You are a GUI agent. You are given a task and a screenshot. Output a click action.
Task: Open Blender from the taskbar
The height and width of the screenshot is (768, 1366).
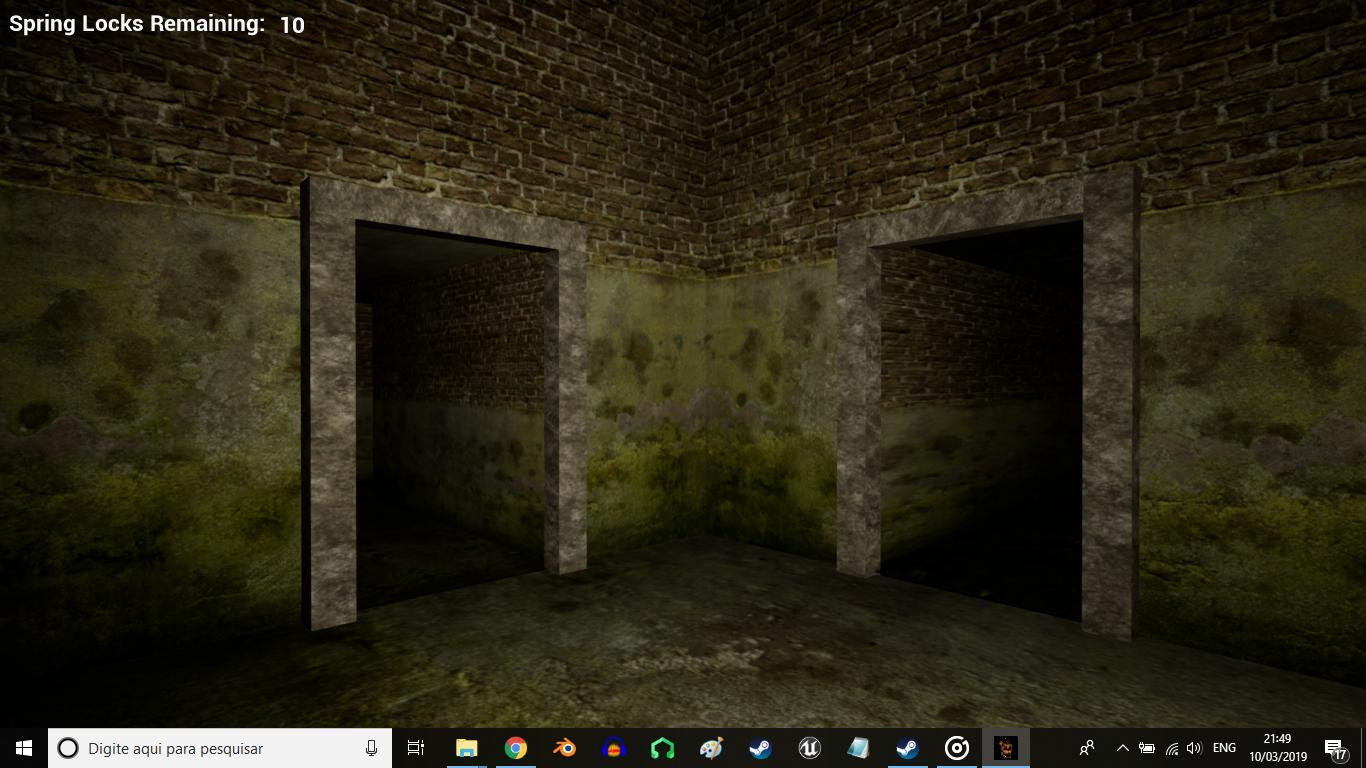click(564, 748)
